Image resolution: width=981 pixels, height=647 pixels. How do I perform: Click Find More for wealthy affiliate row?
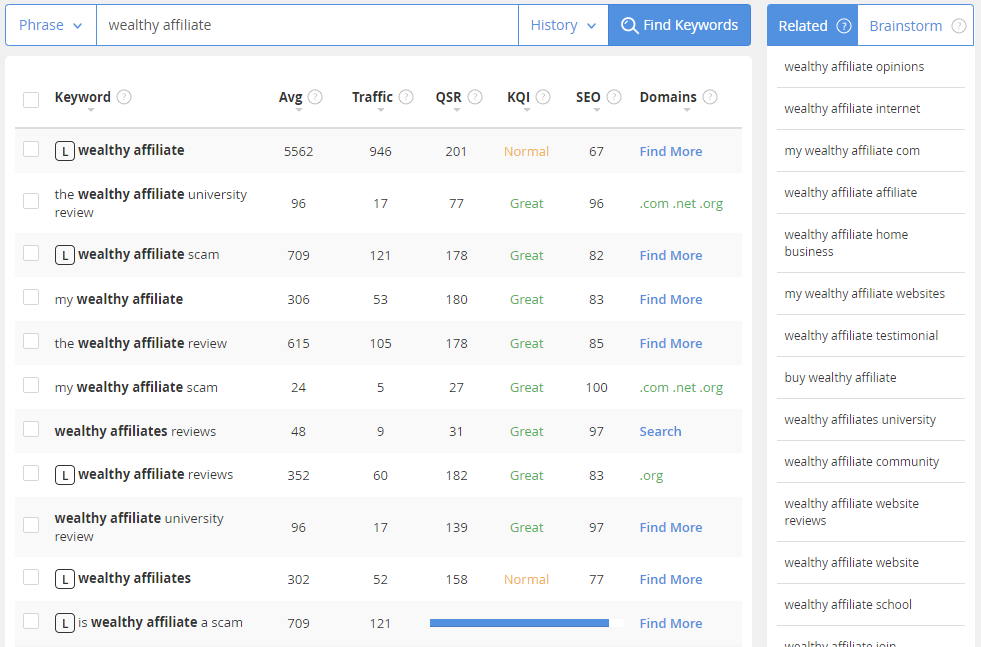pyautogui.click(x=671, y=151)
